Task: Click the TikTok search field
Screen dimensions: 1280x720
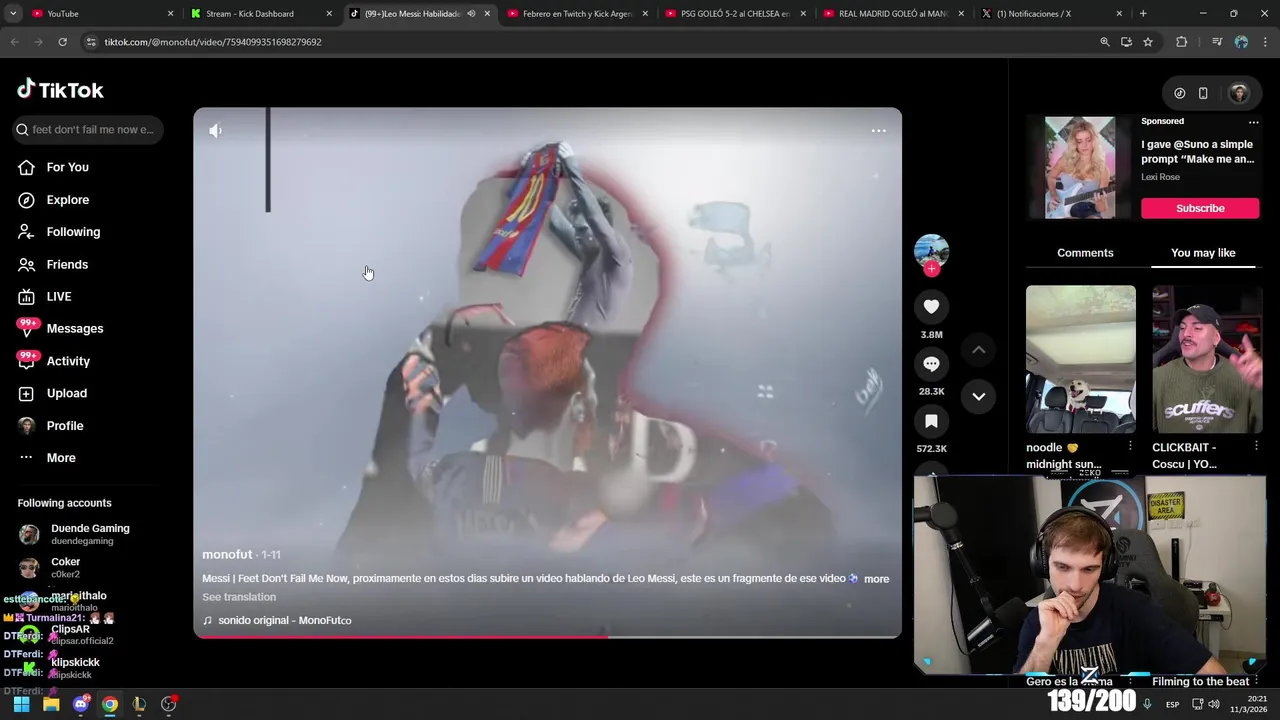Action: tap(88, 129)
